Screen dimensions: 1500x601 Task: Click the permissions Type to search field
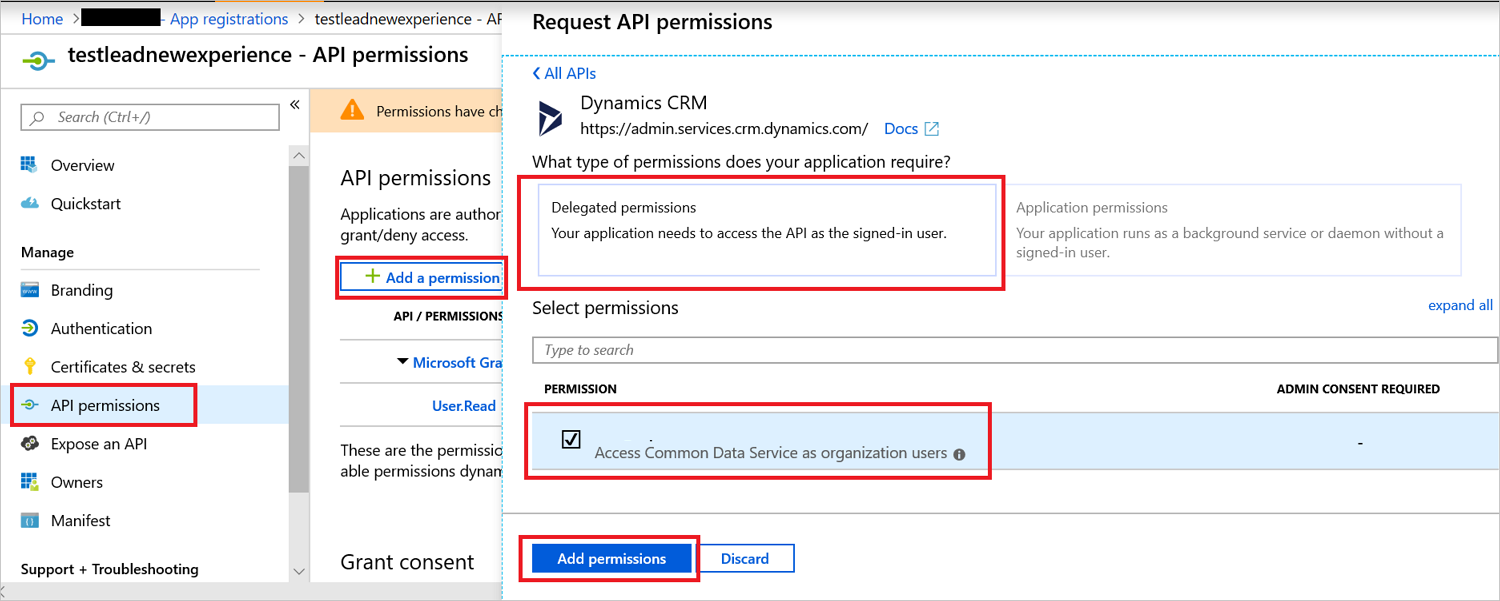(x=1015, y=350)
